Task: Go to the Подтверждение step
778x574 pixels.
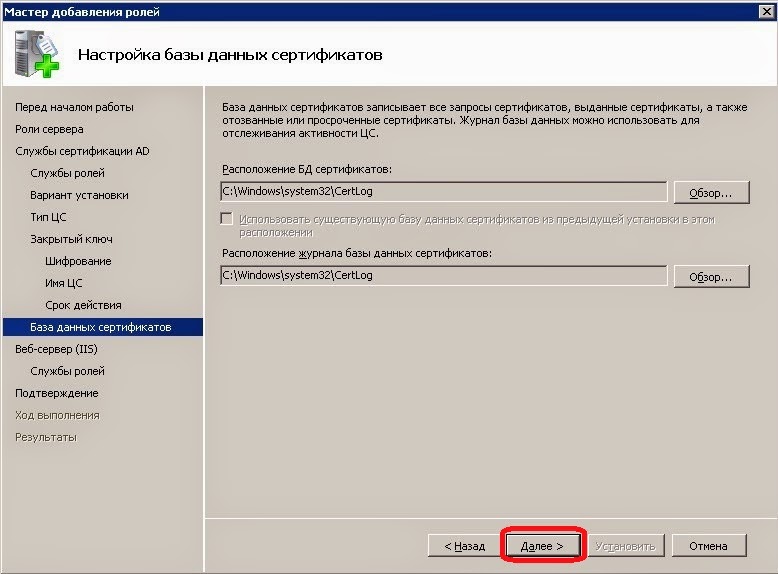Action: 57,393
